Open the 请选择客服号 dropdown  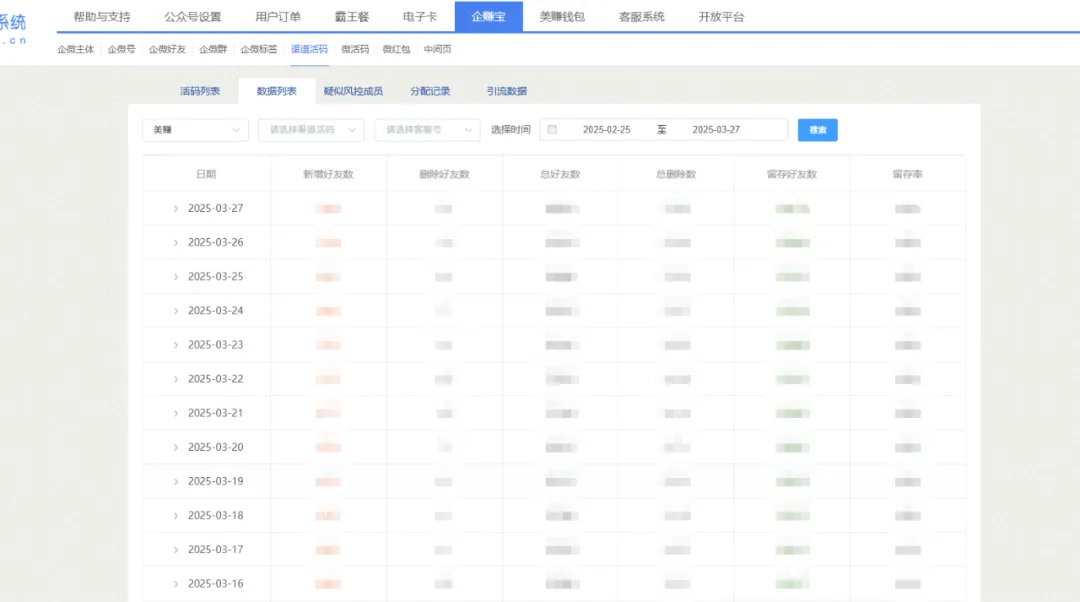[427, 129]
